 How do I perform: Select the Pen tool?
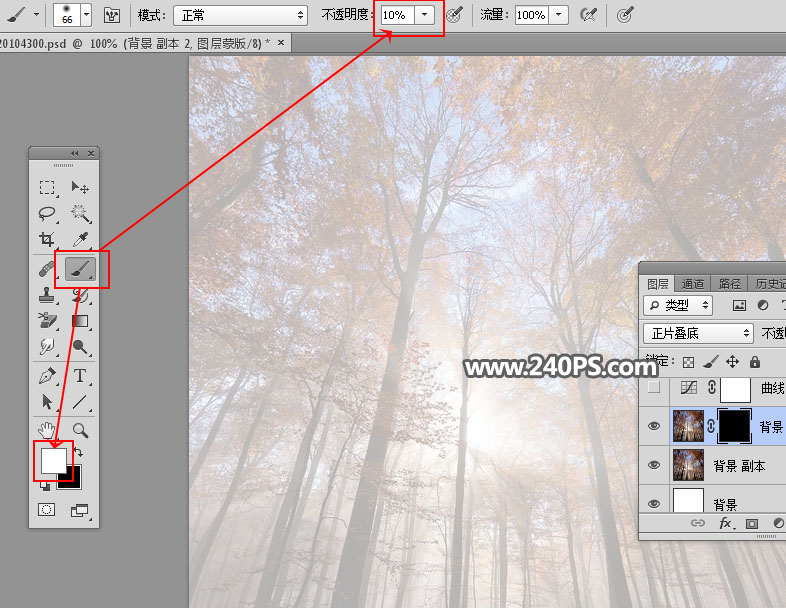47,376
